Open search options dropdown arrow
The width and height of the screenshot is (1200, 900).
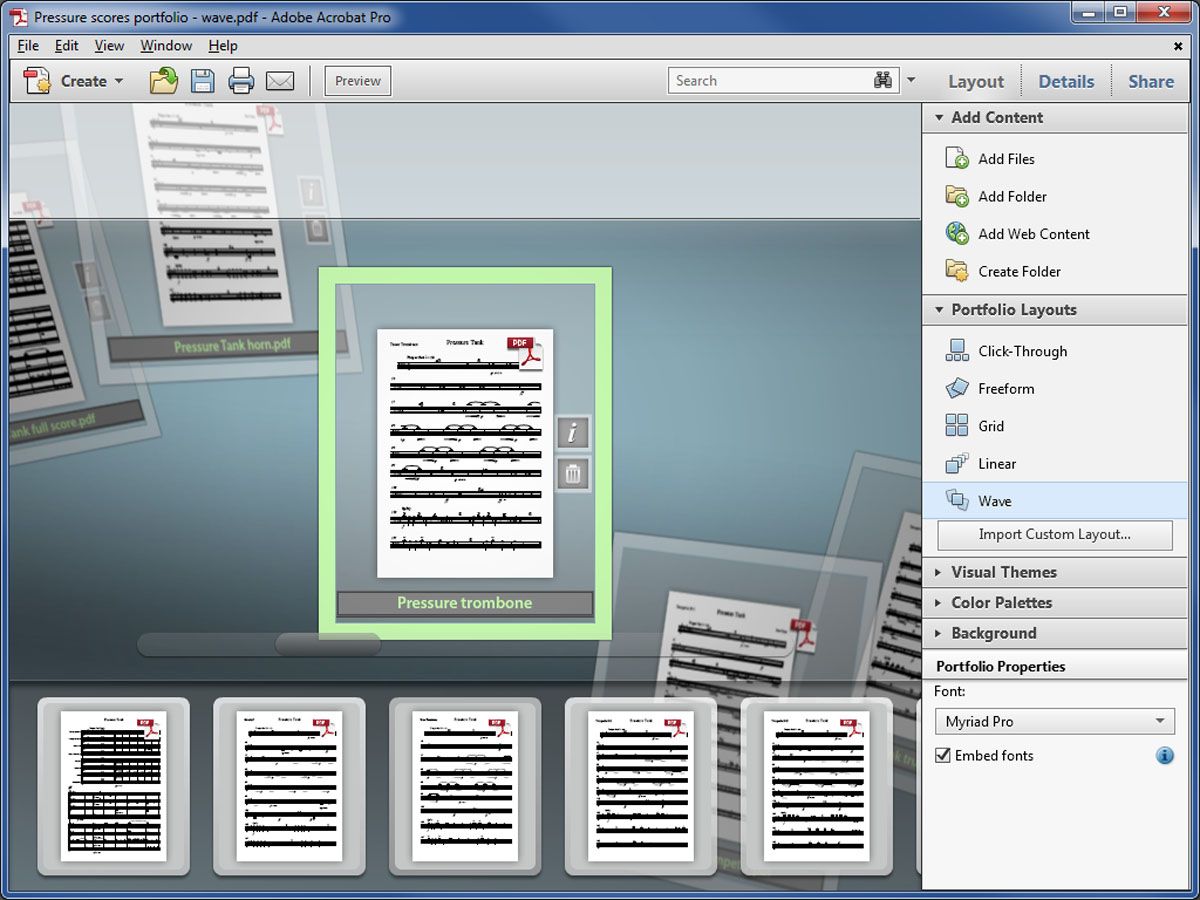910,80
